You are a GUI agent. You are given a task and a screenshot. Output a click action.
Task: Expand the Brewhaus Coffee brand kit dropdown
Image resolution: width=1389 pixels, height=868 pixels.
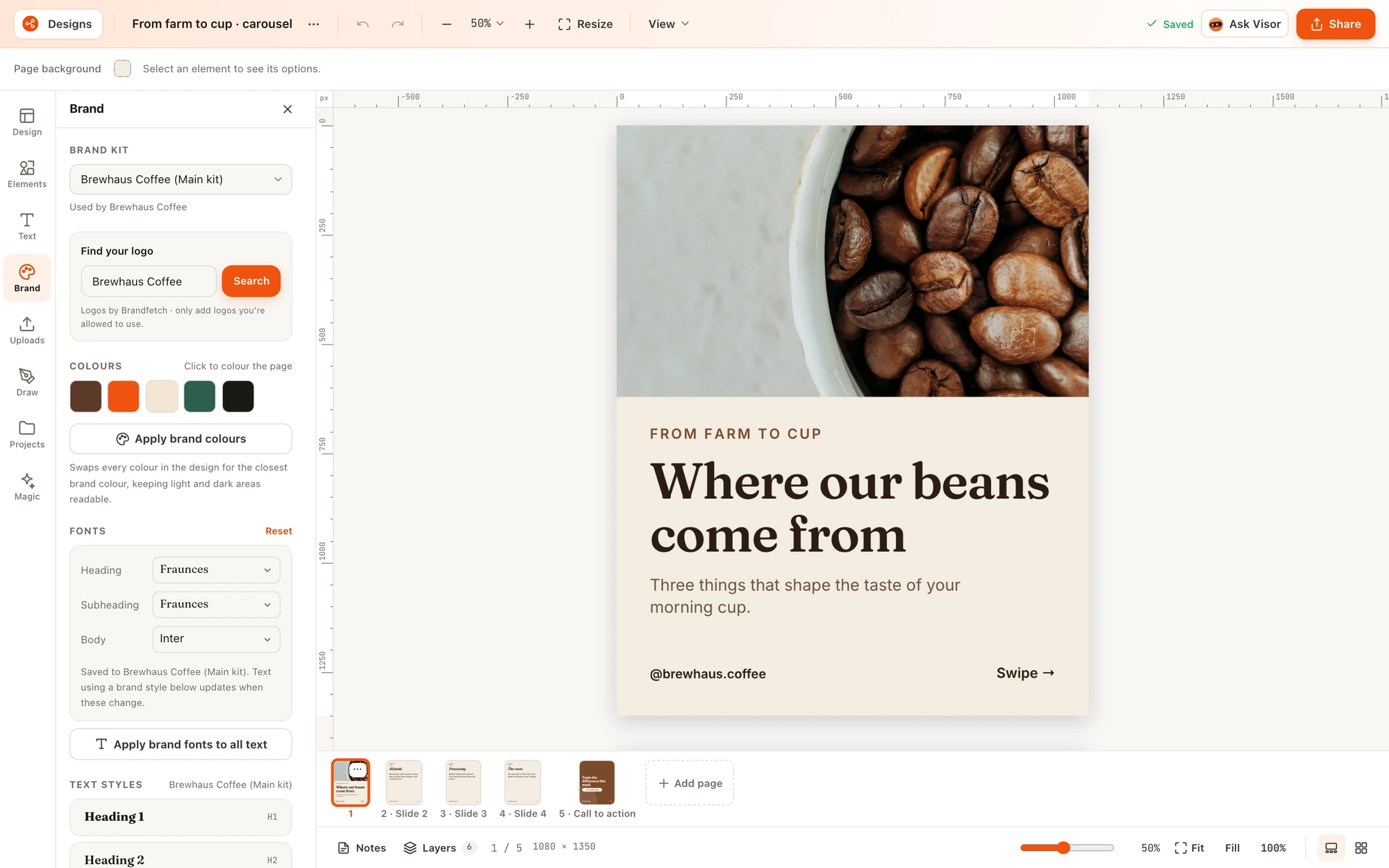(181, 179)
